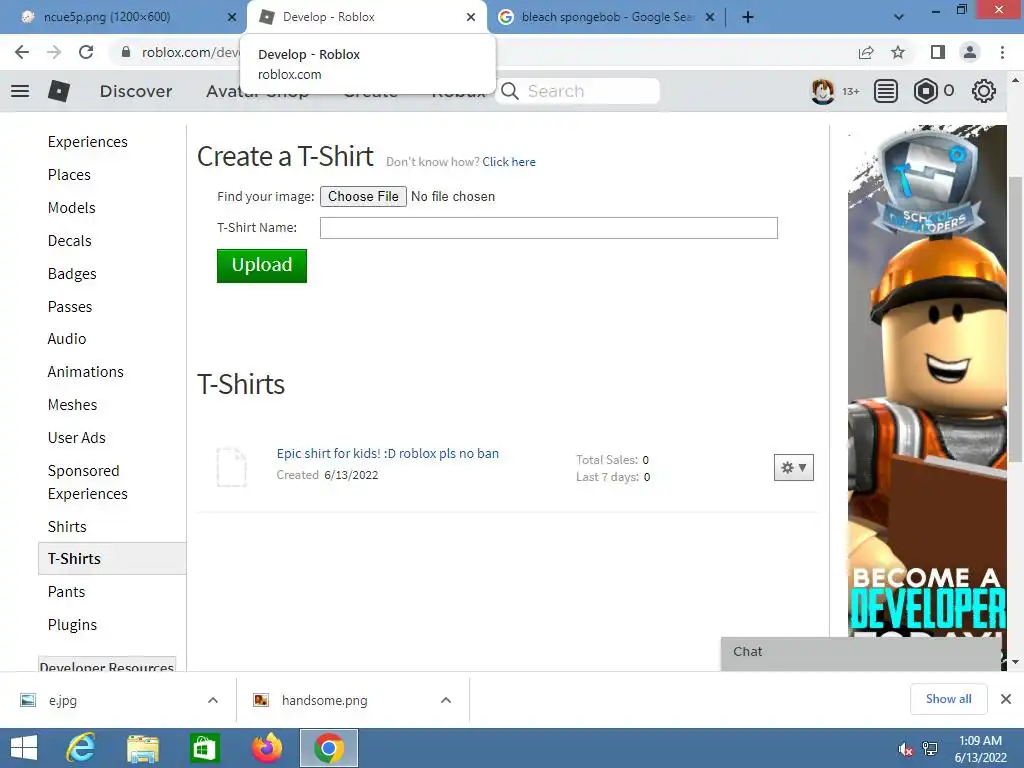The height and width of the screenshot is (768, 1024).
Task: Select Models in the sidebar
Action: click(x=72, y=208)
